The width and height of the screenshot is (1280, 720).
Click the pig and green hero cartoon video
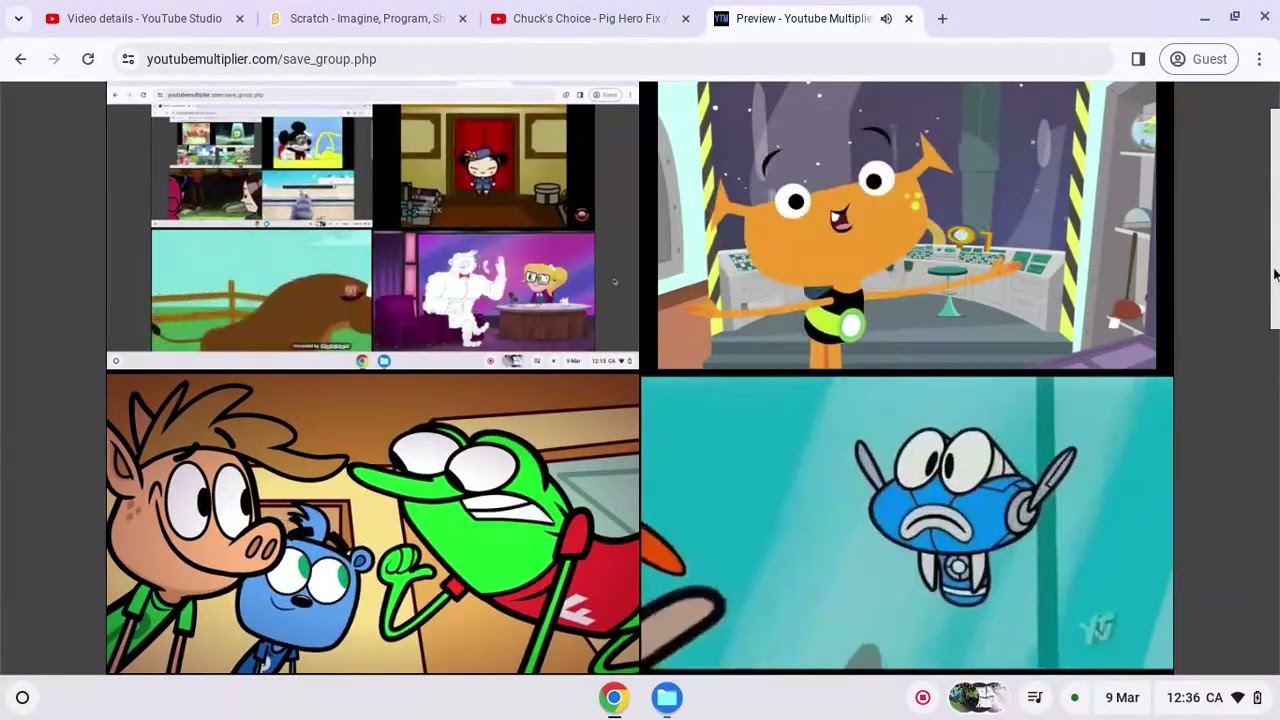pos(372,524)
